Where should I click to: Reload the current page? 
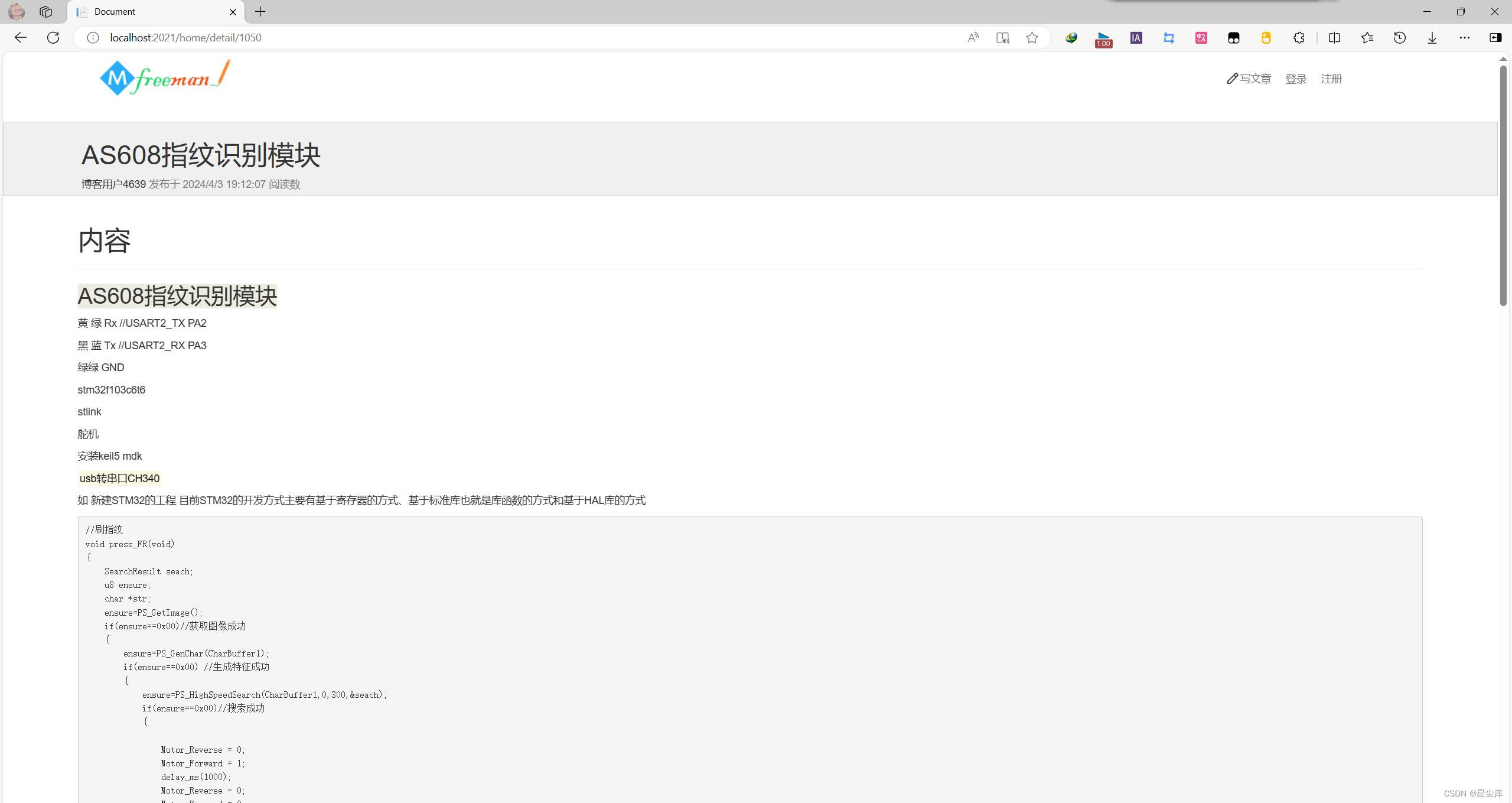pyautogui.click(x=53, y=38)
